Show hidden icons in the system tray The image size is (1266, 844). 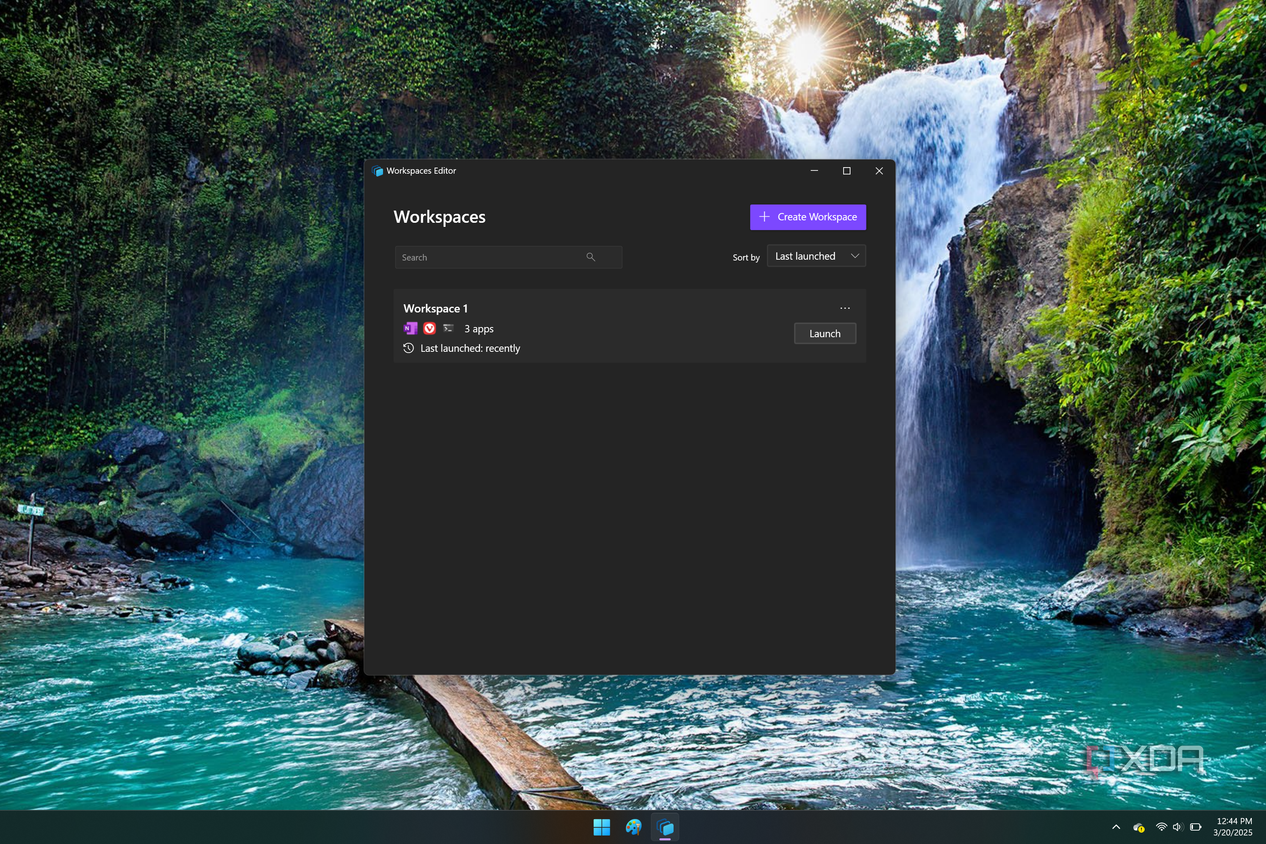[1116, 827]
